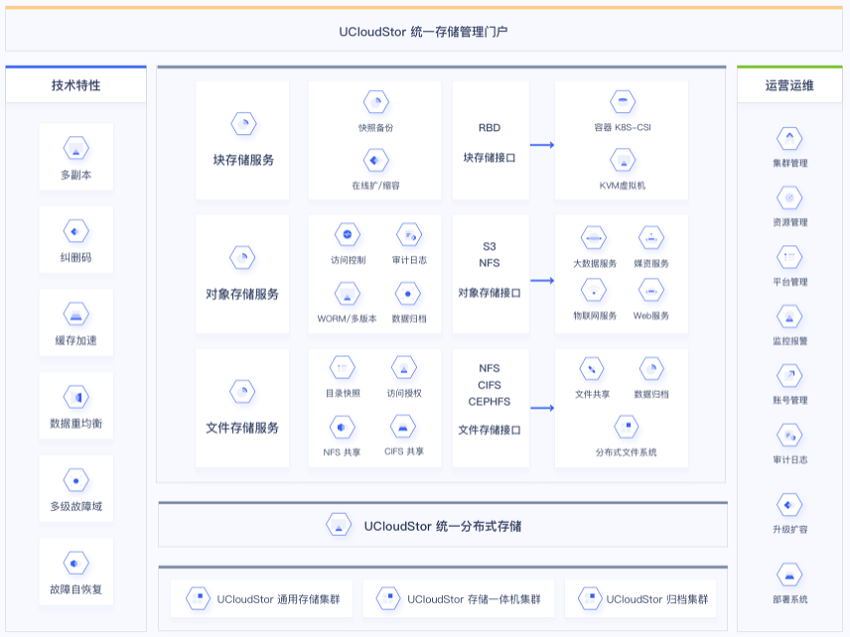Click the NFS 共享 icon

[x=342, y=427]
